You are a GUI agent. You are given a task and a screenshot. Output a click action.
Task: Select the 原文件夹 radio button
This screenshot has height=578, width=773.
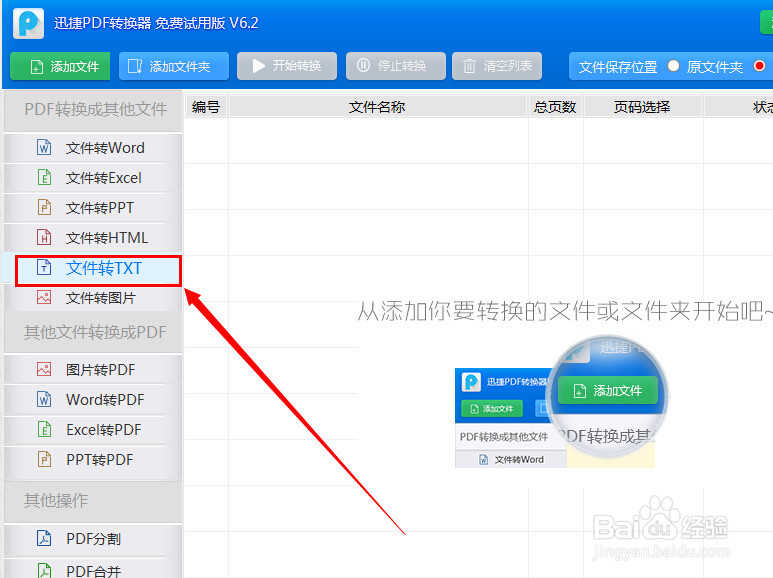673,66
